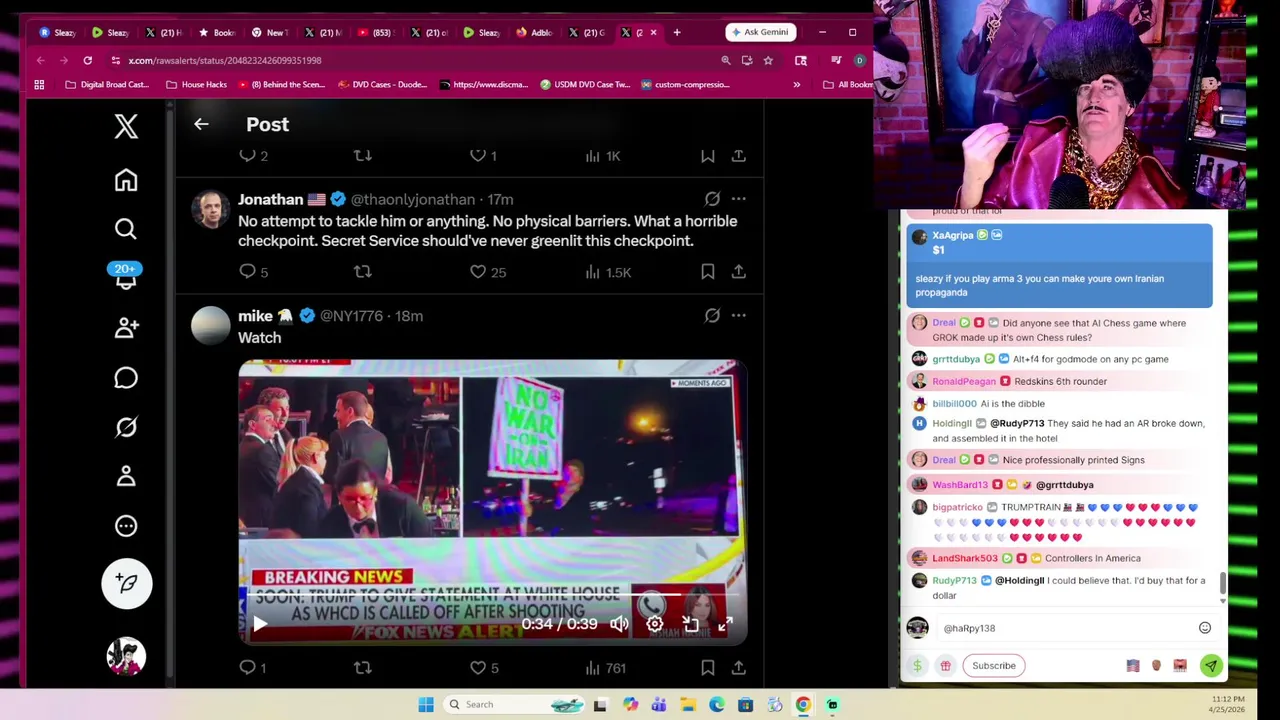The height and width of the screenshot is (720, 1280).
Task: Ask Grok about Jonathan's post
Action: point(712,199)
